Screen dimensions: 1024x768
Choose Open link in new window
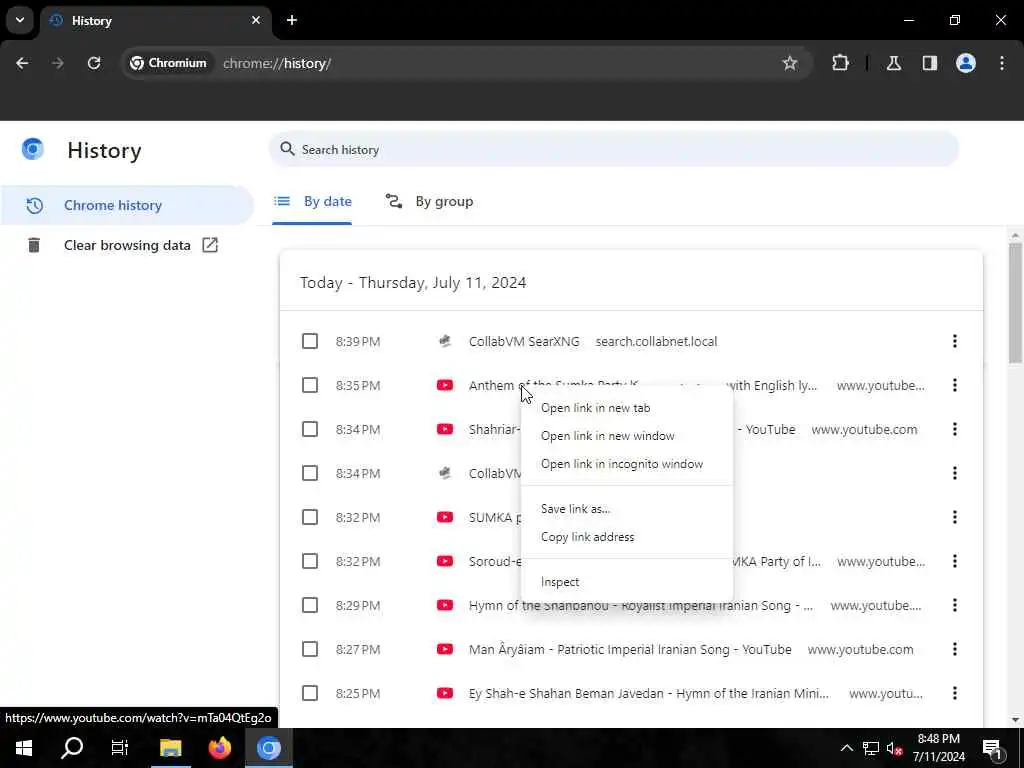627,436
